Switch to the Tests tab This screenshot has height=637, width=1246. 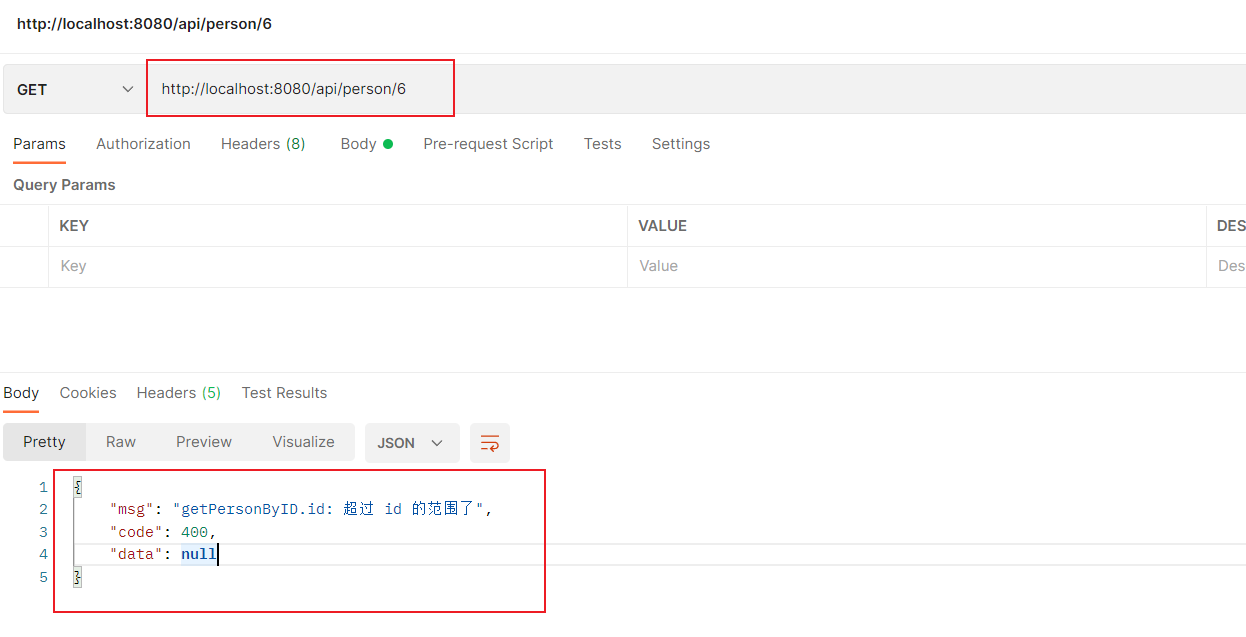click(602, 144)
